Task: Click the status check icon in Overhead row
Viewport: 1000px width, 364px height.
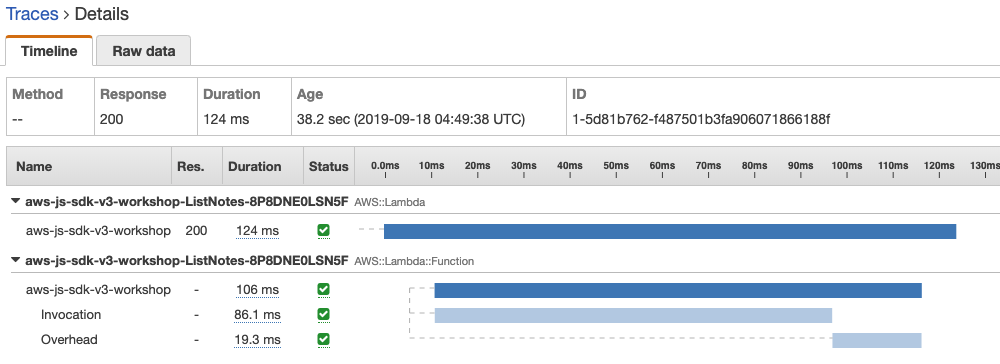Action: [x=323, y=340]
